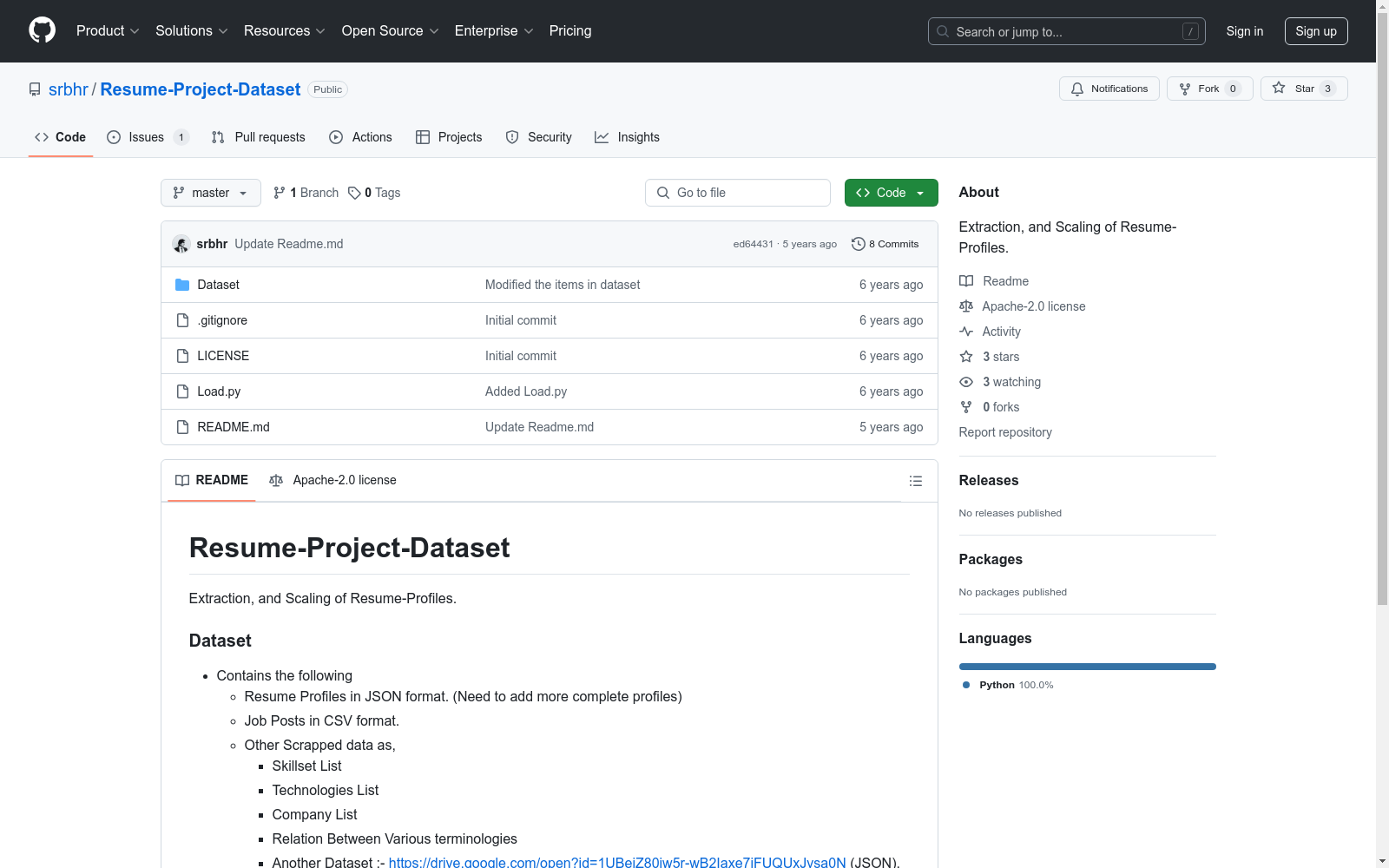
Task: Click the Load.py file icon
Action: coord(182,391)
